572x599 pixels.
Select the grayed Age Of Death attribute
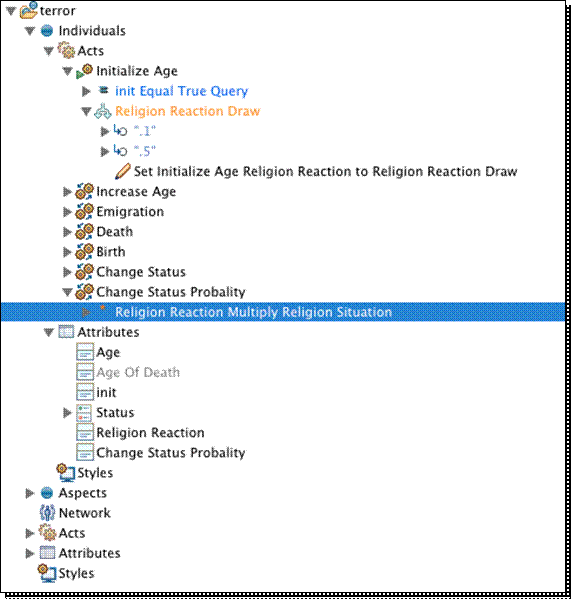pyautogui.click(x=138, y=372)
